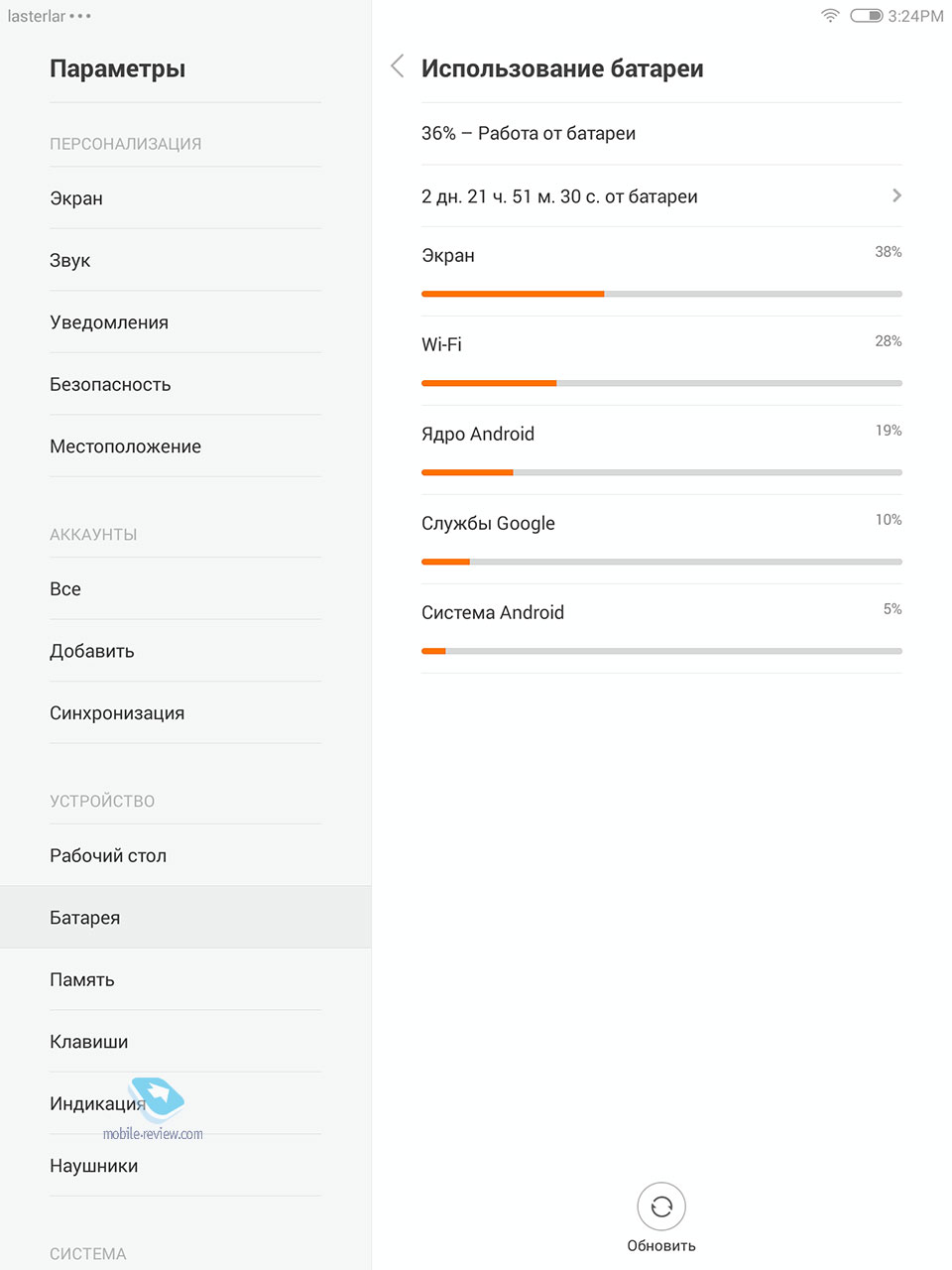Tap the Wi-Fi status icon
Viewport: 952px width, 1270px height.
[830, 16]
